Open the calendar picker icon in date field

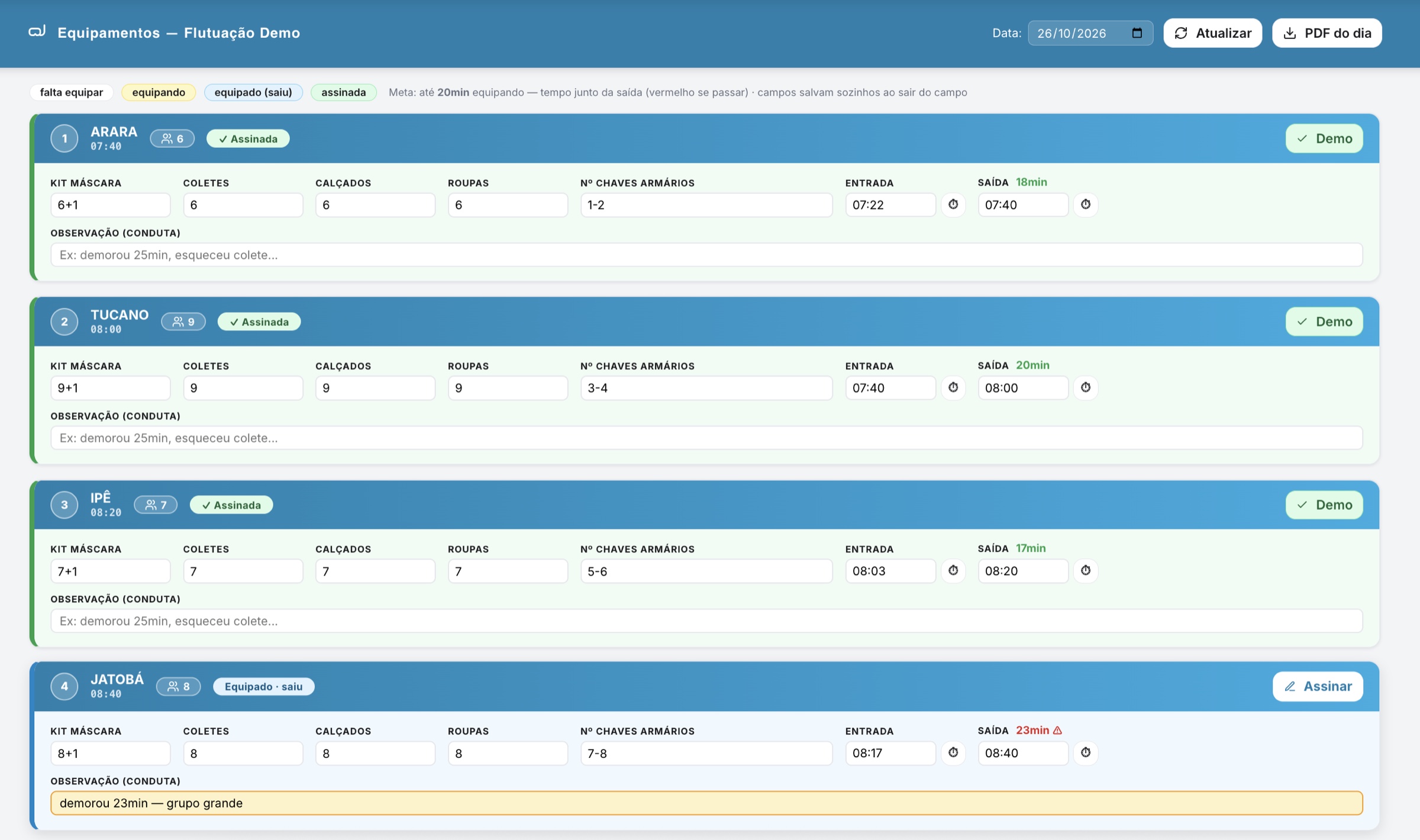point(1137,33)
